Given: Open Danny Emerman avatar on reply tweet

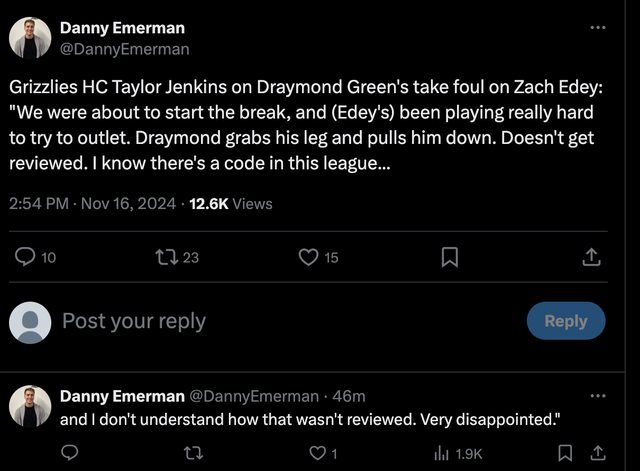Looking at the screenshot, I should tap(30, 405).
